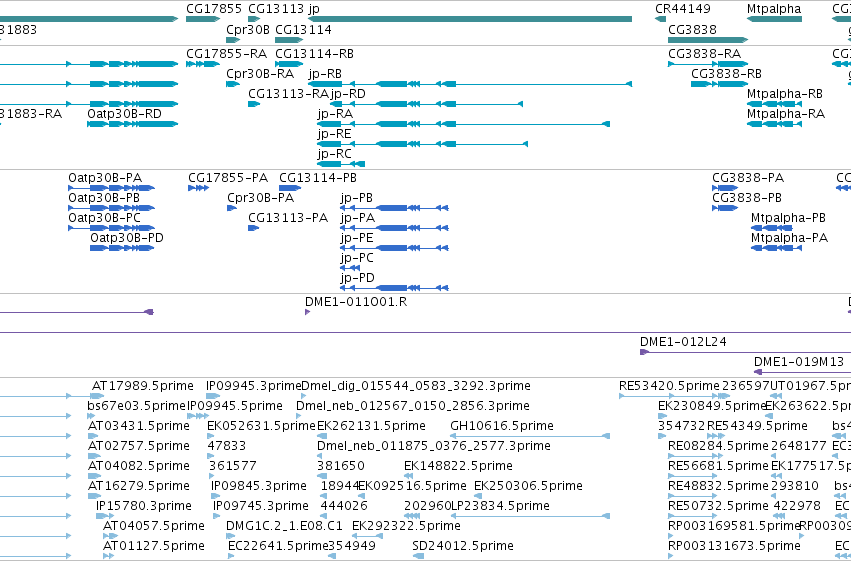Image resolution: width=851 pixels, height=561 pixels.
Task: Open EST IP09945.3prime
Action: tap(253, 386)
